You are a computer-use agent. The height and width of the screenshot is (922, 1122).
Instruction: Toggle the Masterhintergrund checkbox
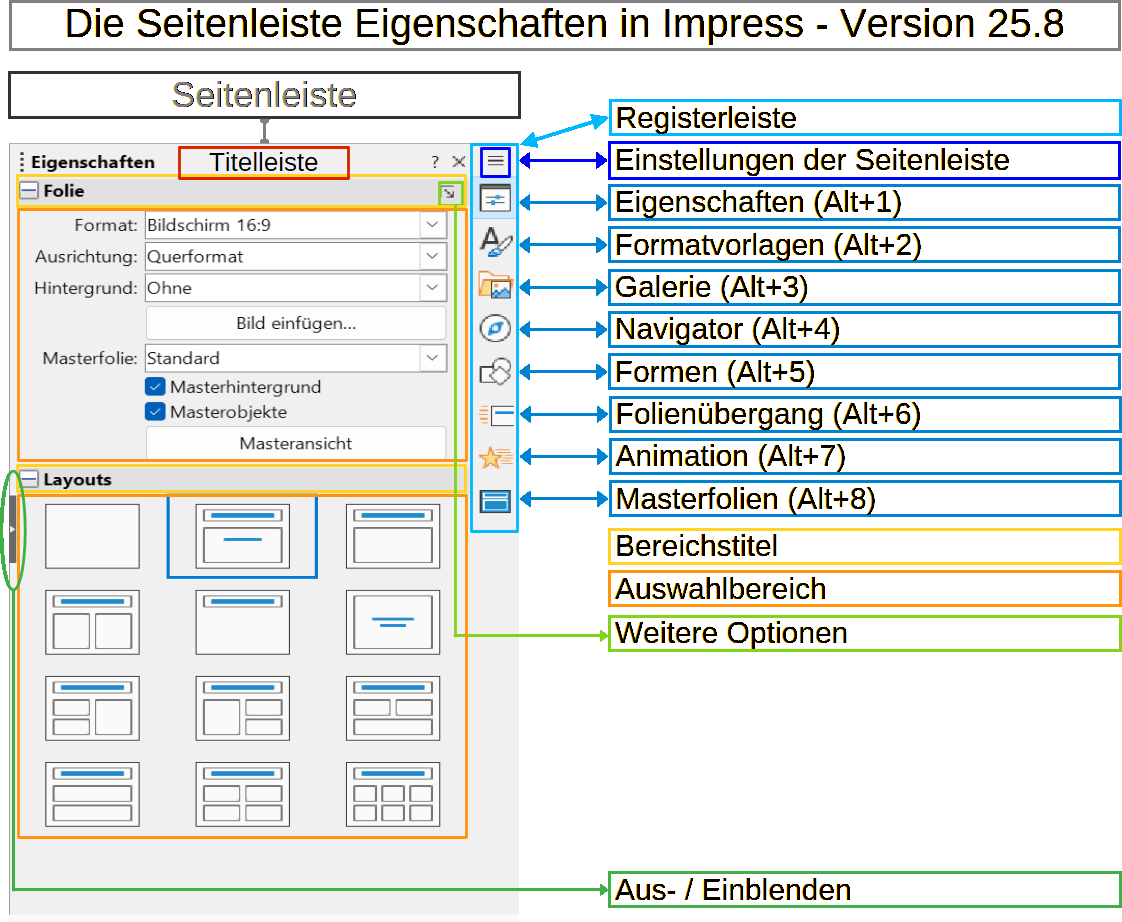coord(155,387)
